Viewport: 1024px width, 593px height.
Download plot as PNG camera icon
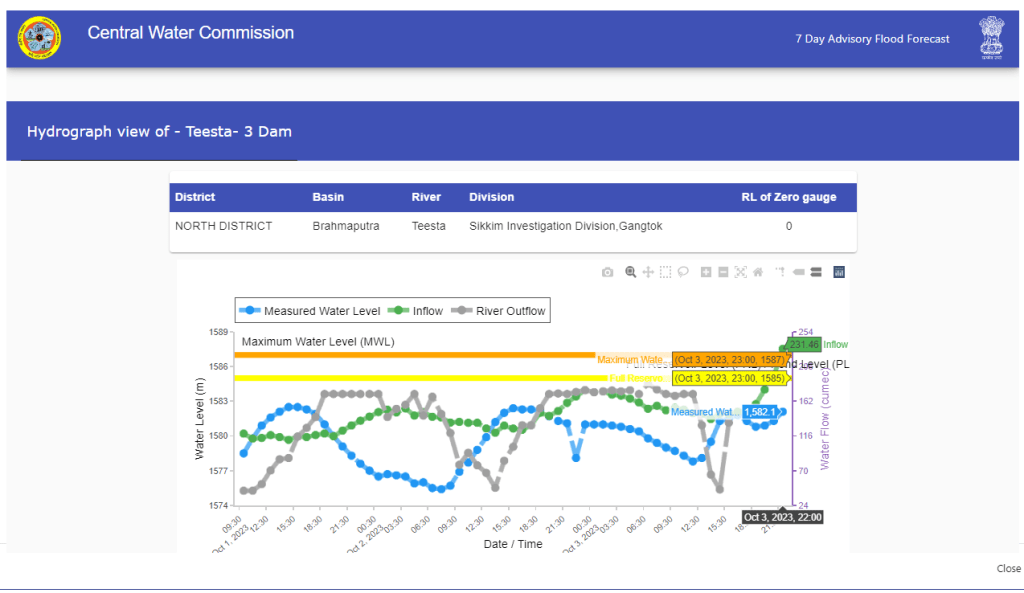pyautogui.click(x=607, y=272)
